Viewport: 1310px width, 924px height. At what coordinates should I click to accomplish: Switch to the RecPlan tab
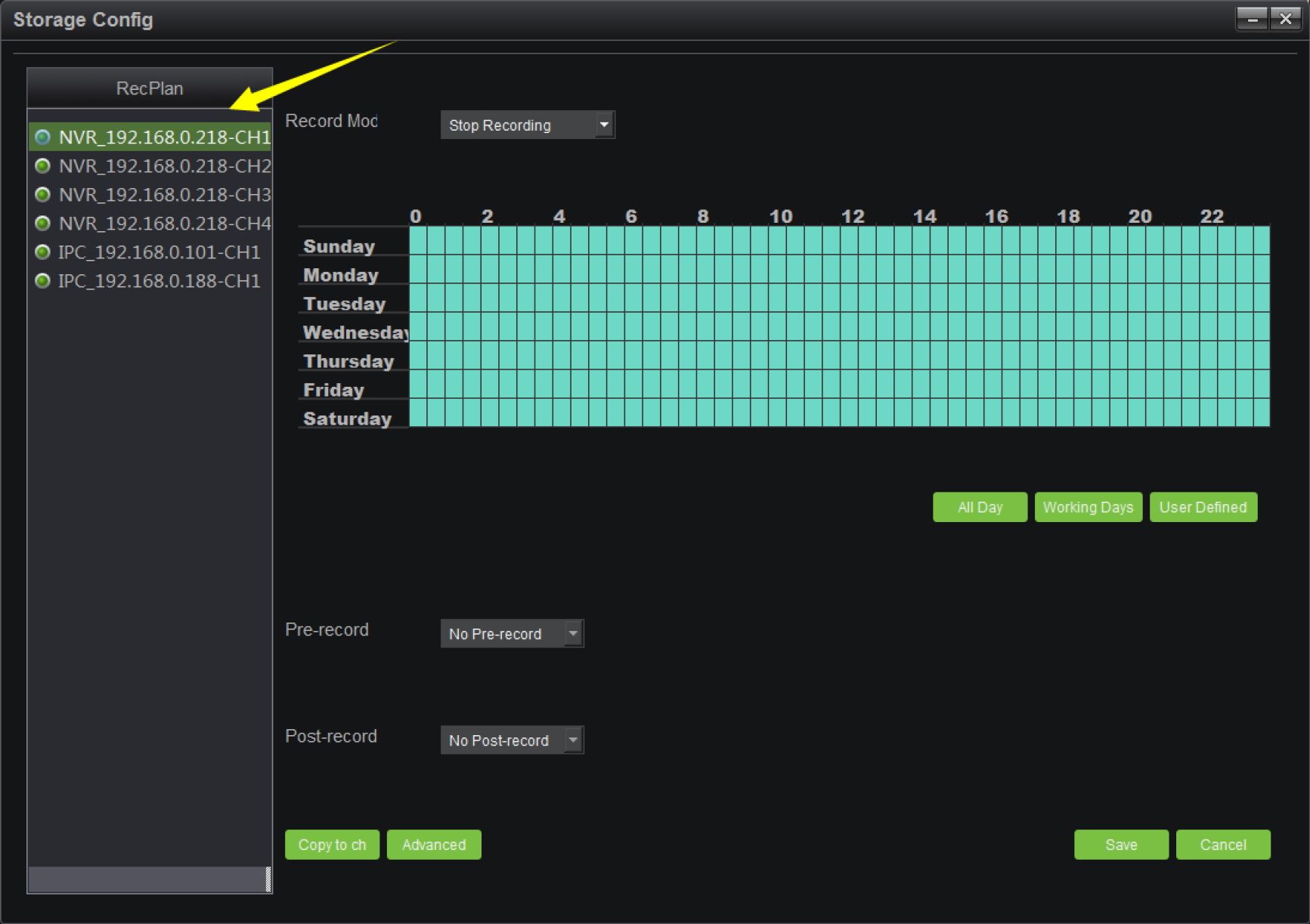point(150,88)
